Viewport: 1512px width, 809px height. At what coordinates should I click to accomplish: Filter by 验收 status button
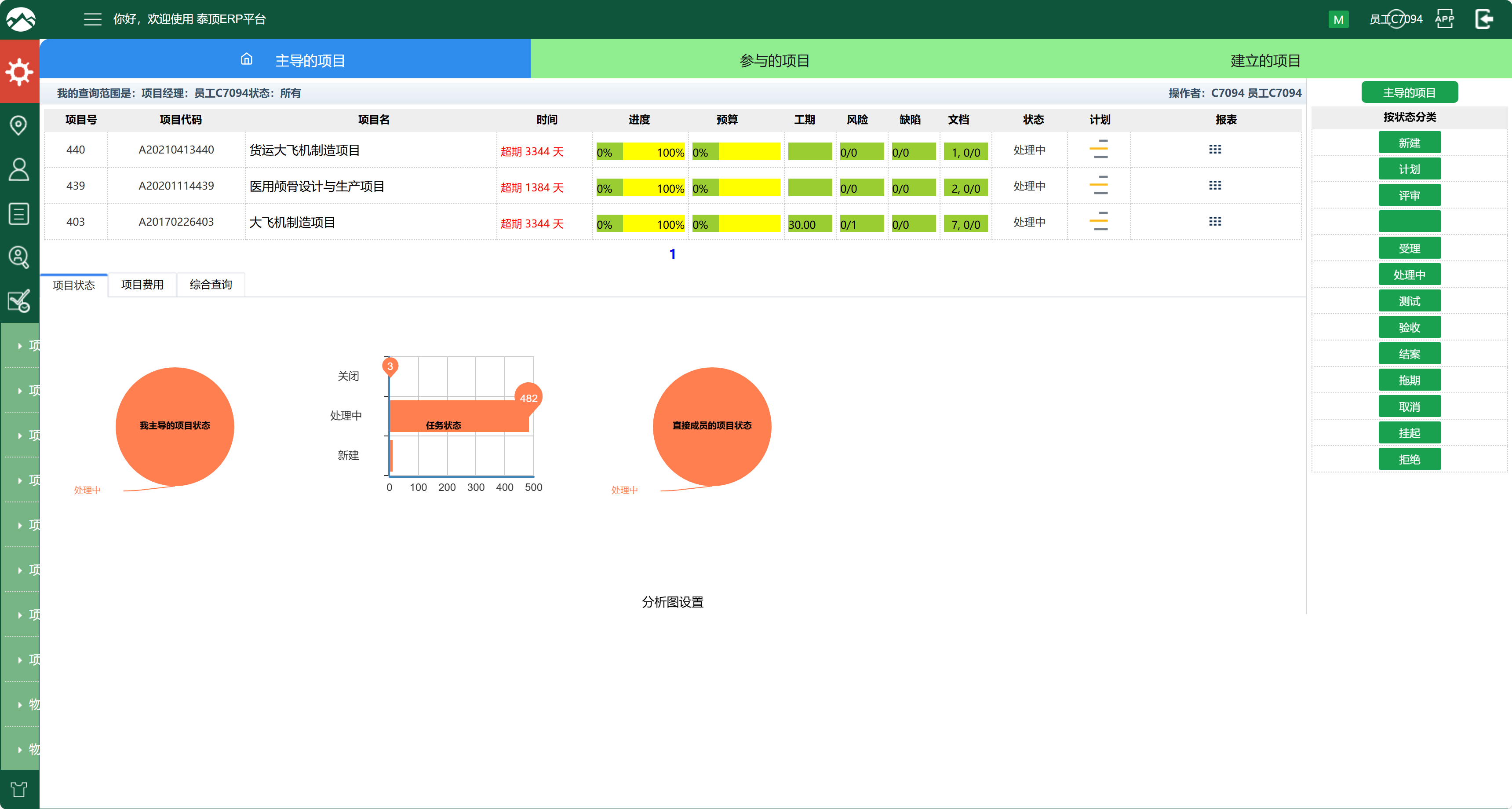pos(1409,328)
